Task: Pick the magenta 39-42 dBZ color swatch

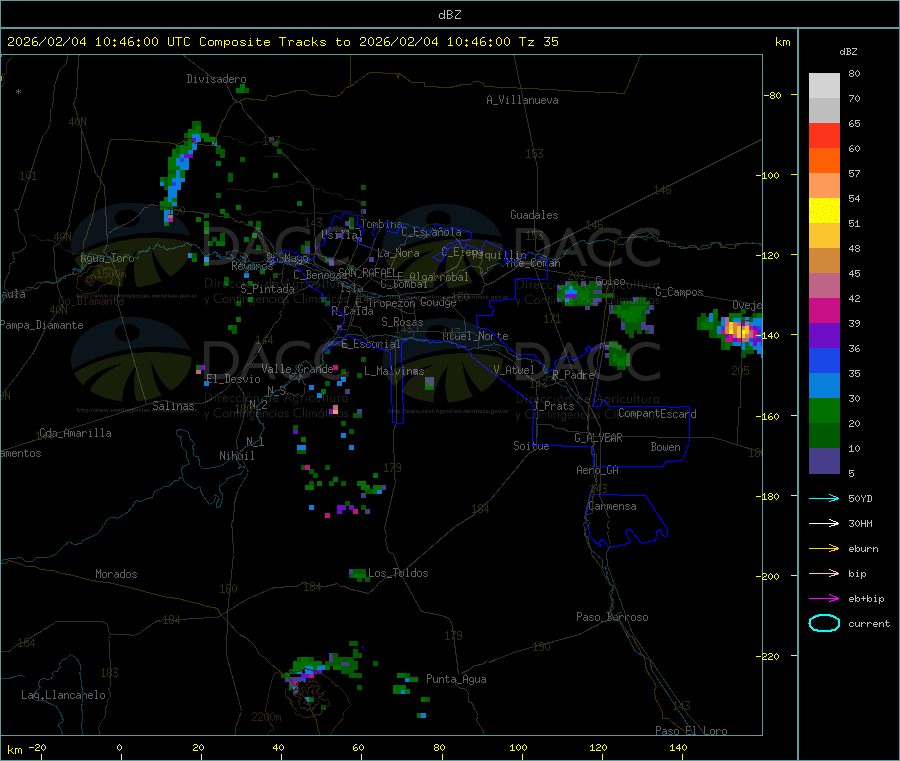Action: coord(824,310)
